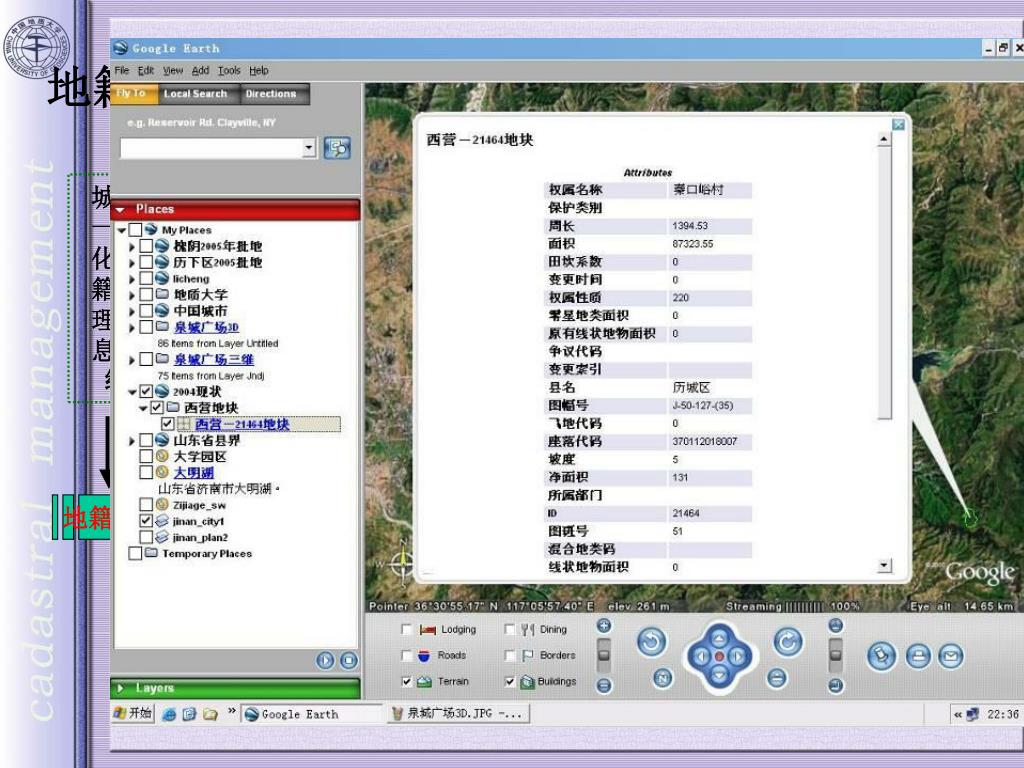This screenshot has height=768, width=1024.
Task: Click the tilt slider handle
Action: 835,655
